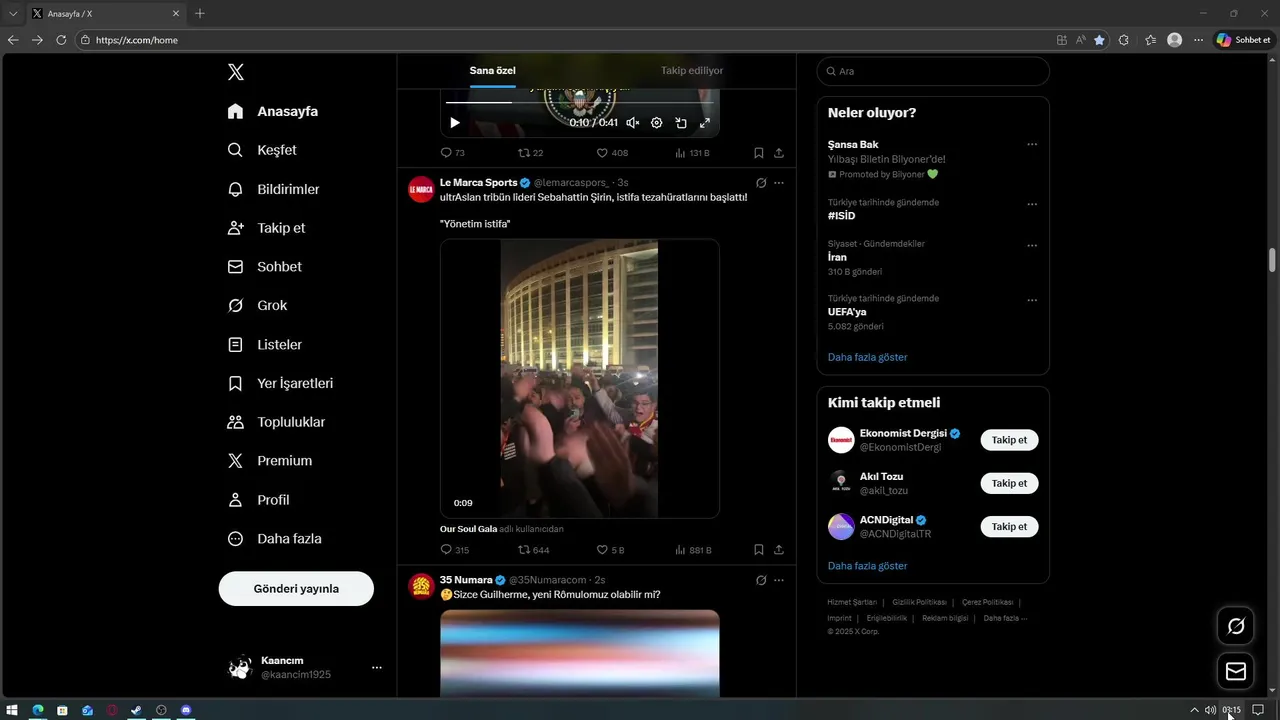Open Our Soul Gala source link
Viewport: 1280px width, 720px height.
(x=469, y=529)
